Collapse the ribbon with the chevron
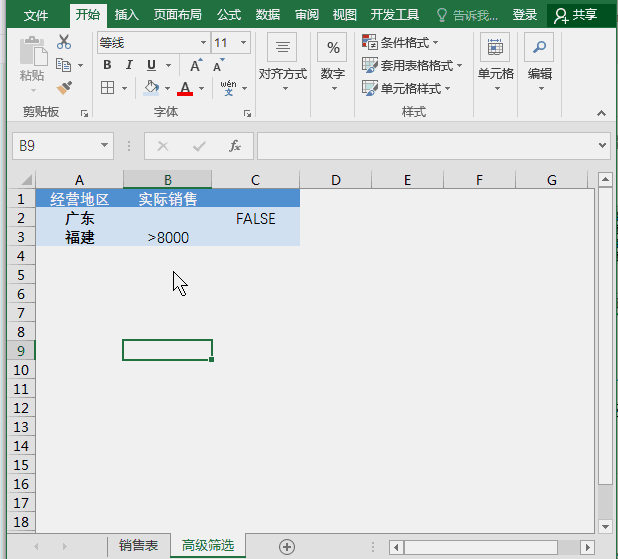618x559 pixels. coord(601,114)
